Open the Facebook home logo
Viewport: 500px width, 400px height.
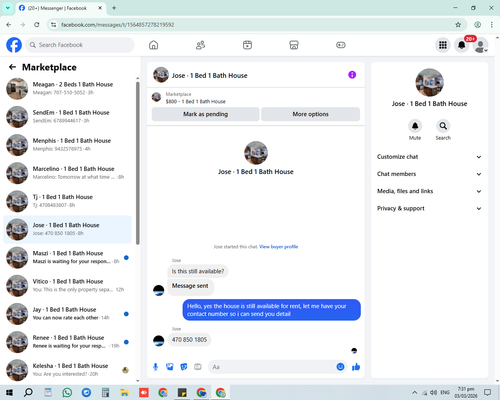click(14, 45)
